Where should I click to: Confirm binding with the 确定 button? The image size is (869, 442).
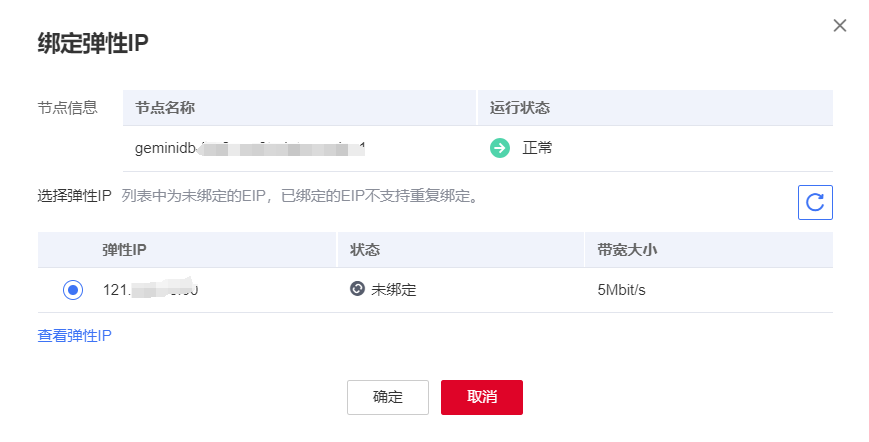click(388, 397)
